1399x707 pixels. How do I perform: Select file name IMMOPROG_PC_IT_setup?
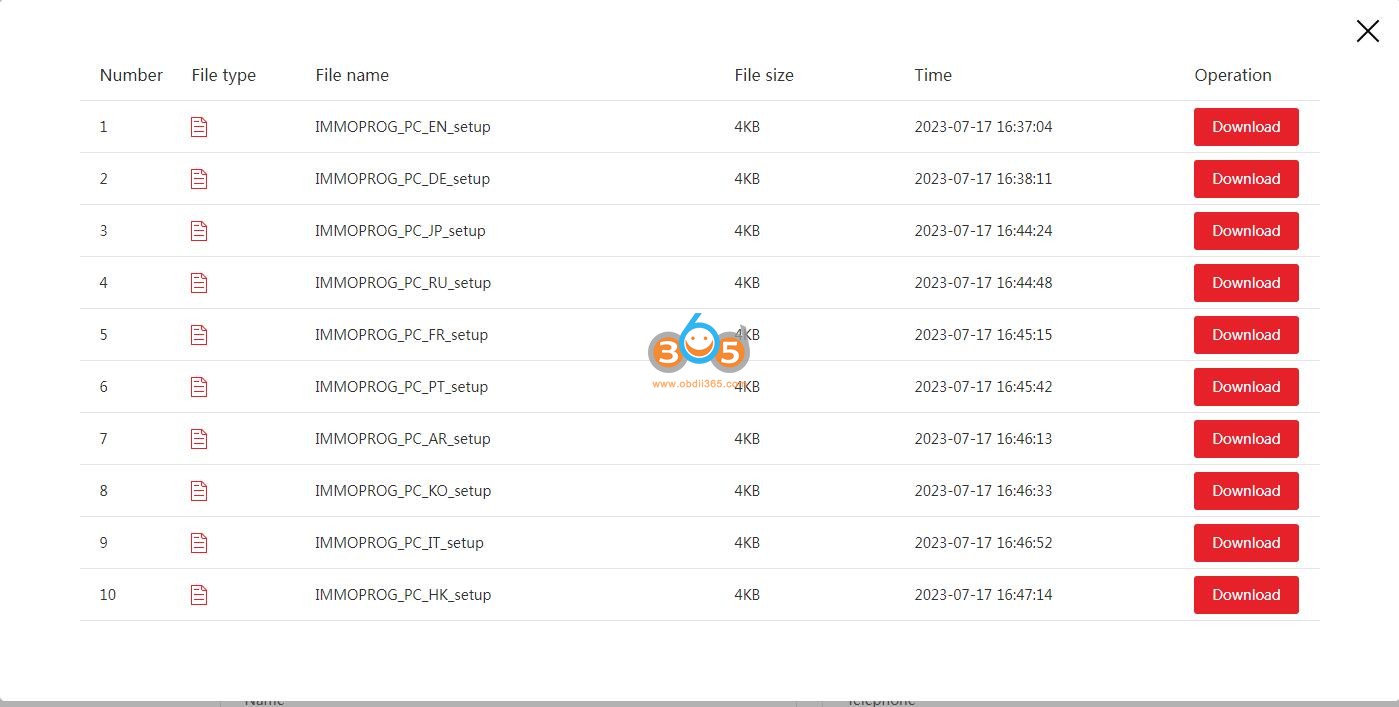pos(399,543)
